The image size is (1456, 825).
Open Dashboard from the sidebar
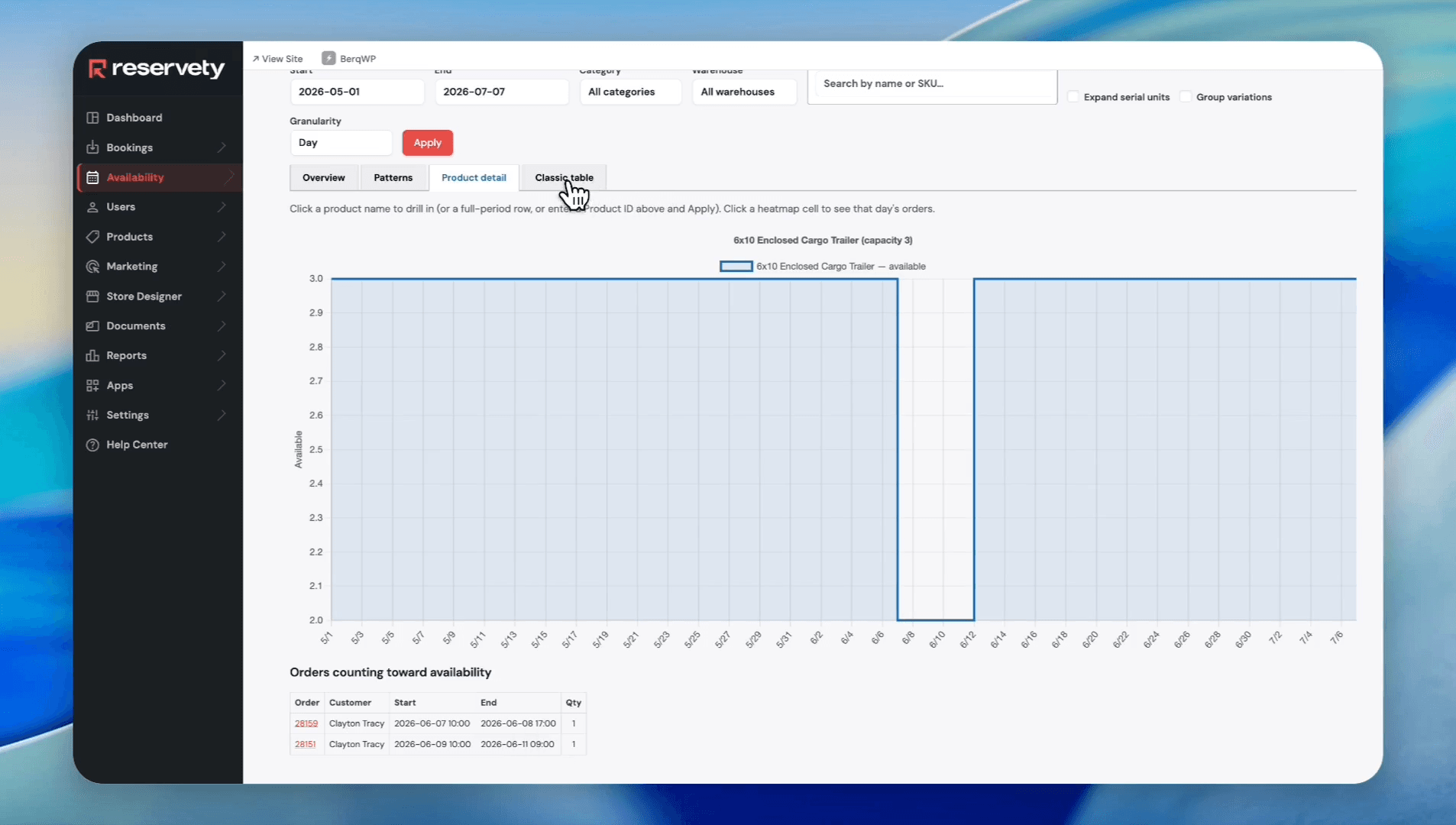pos(134,118)
